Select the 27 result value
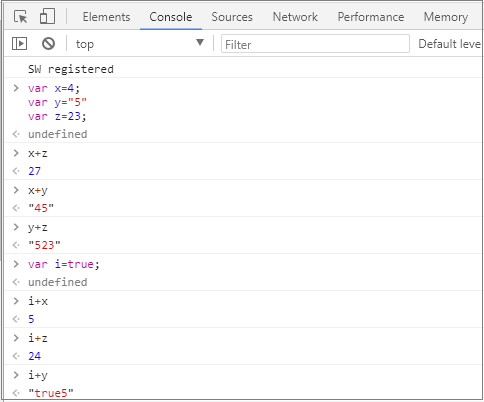The height and width of the screenshot is (402, 484). (x=34, y=171)
